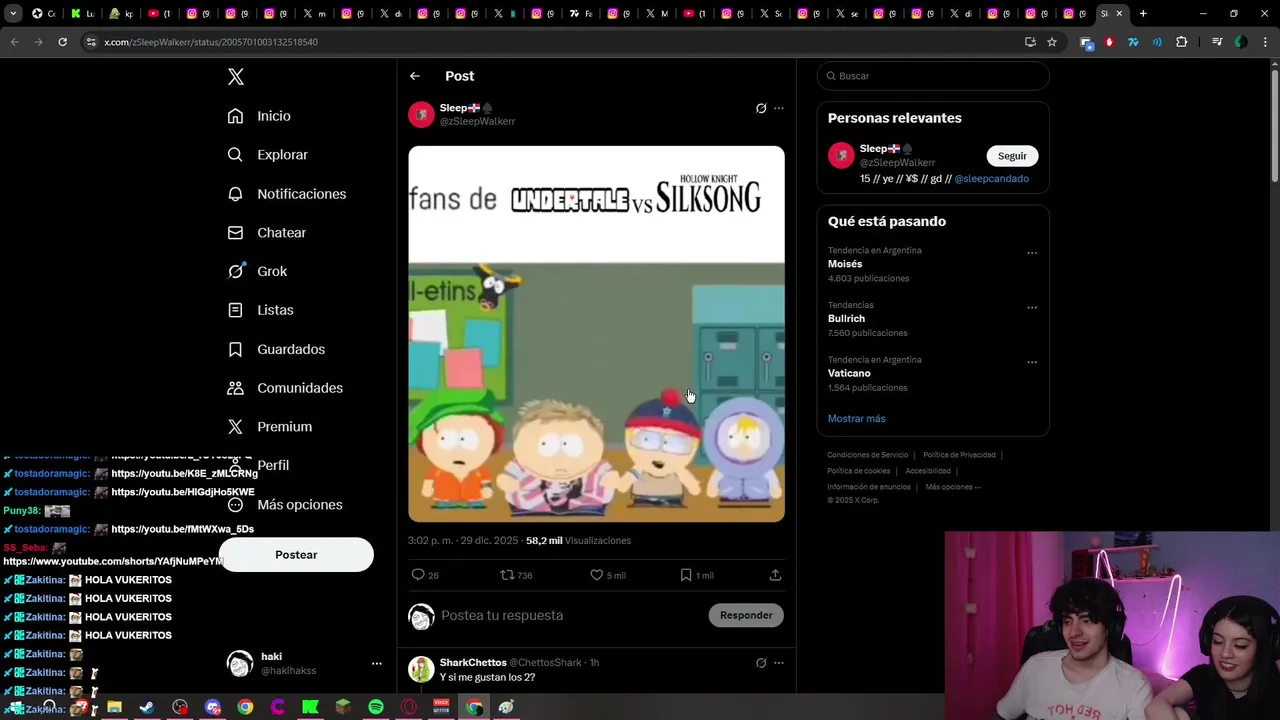Screen dimensions: 1280x720
Task: Open Comunidades in the sidebar
Action: point(285,388)
